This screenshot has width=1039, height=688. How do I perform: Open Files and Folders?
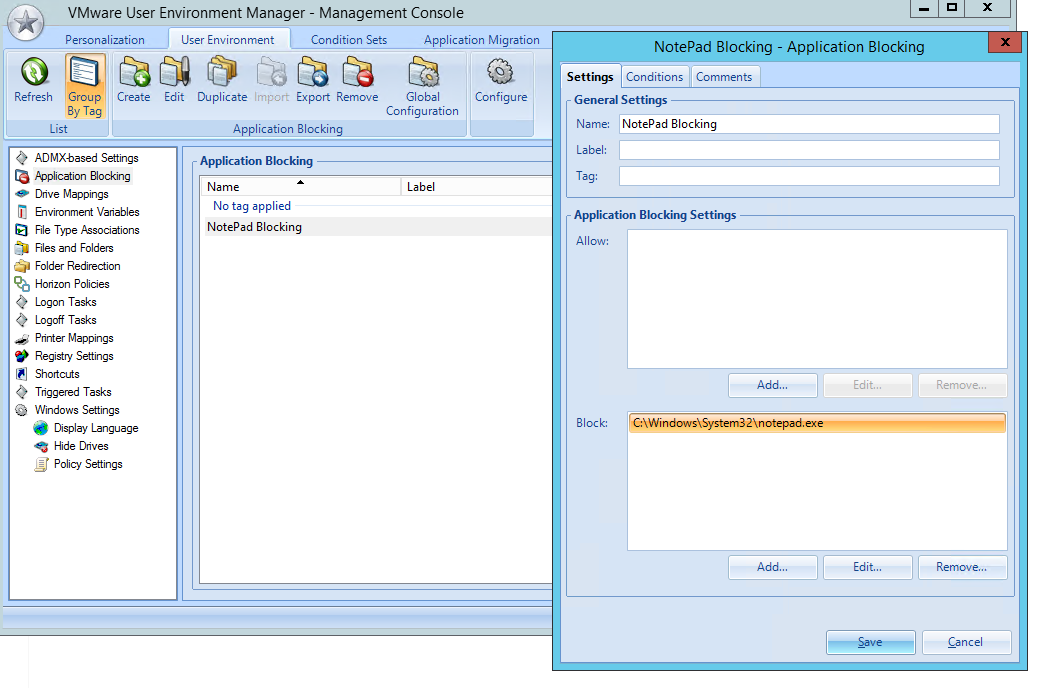(x=74, y=247)
